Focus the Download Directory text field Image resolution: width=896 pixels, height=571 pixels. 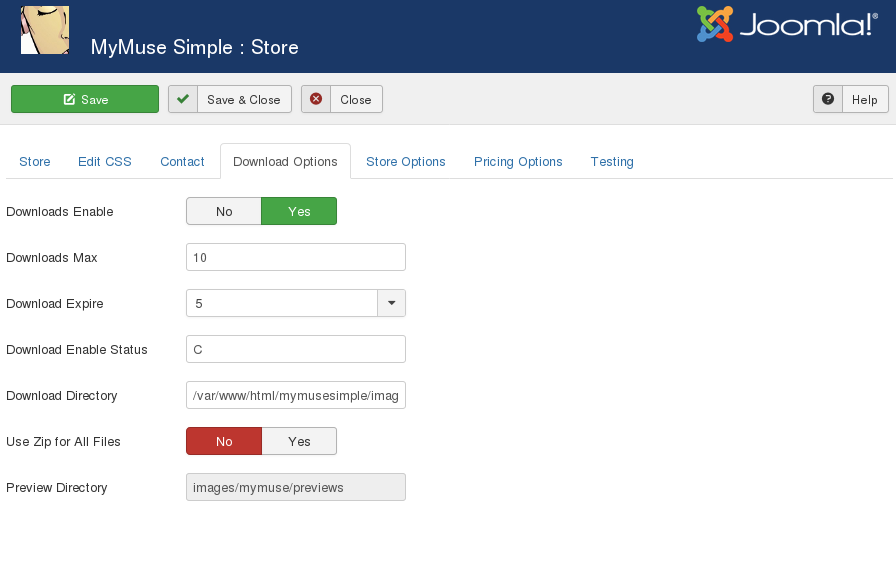tap(296, 395)
